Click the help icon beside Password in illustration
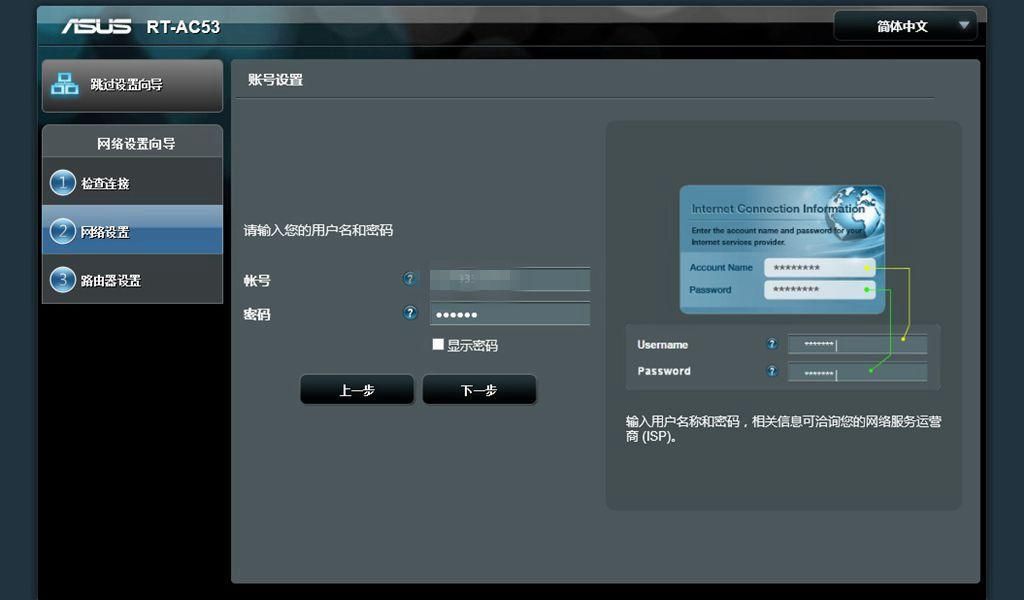The width and height of the screenshot is (1024, 600). 772,371
